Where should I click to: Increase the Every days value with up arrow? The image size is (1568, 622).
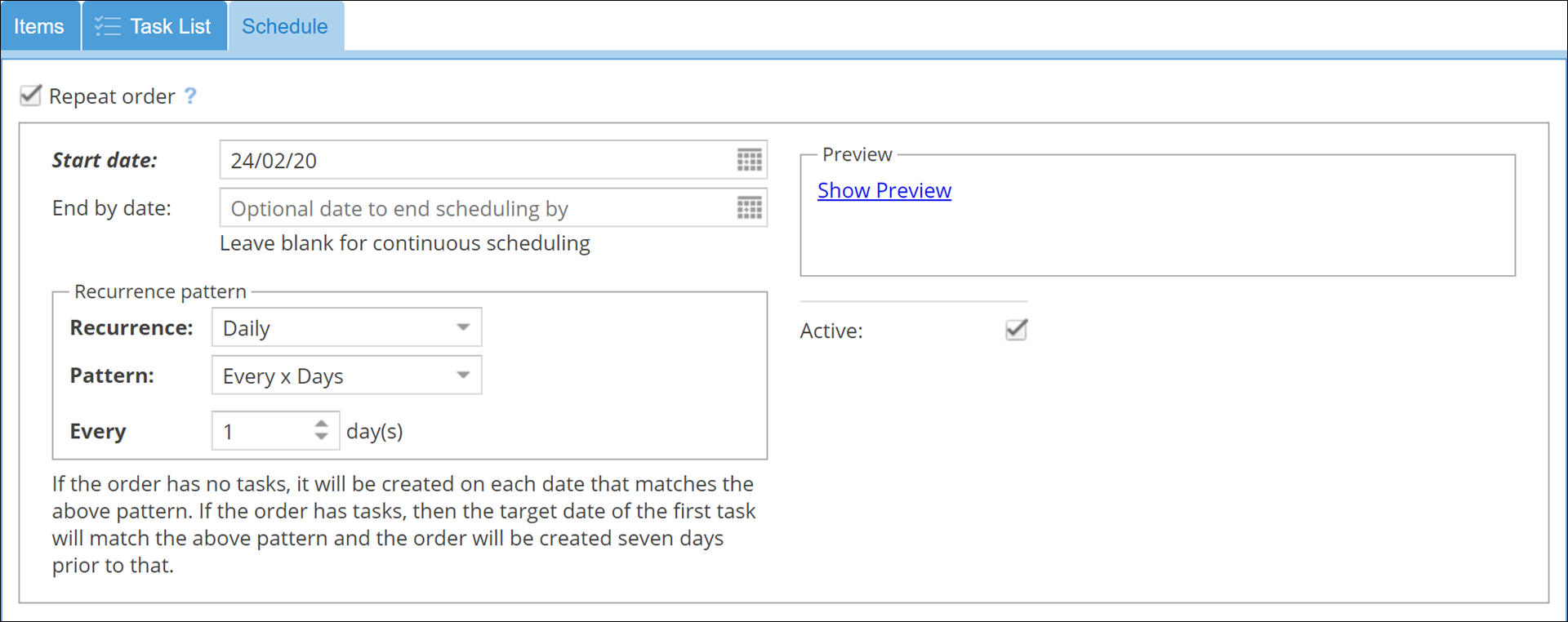pyautogui.click(x=322, y=424)
